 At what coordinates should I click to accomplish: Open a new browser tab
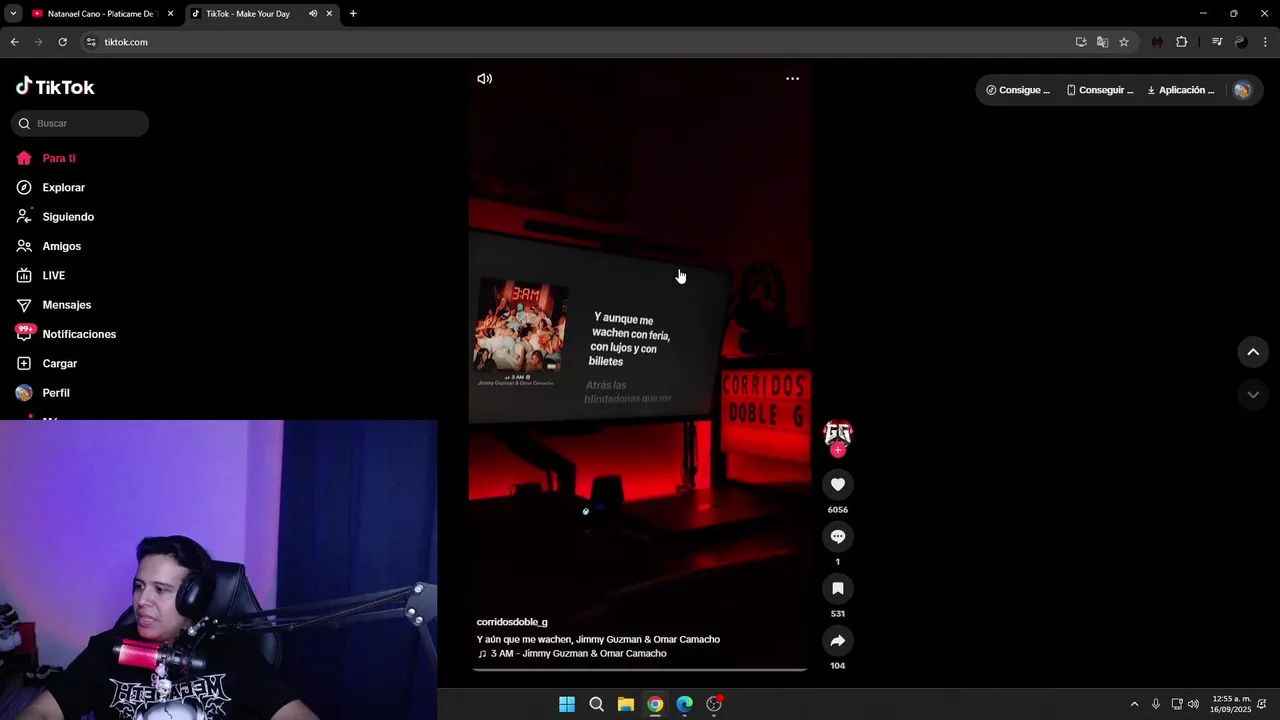[353, 14]
